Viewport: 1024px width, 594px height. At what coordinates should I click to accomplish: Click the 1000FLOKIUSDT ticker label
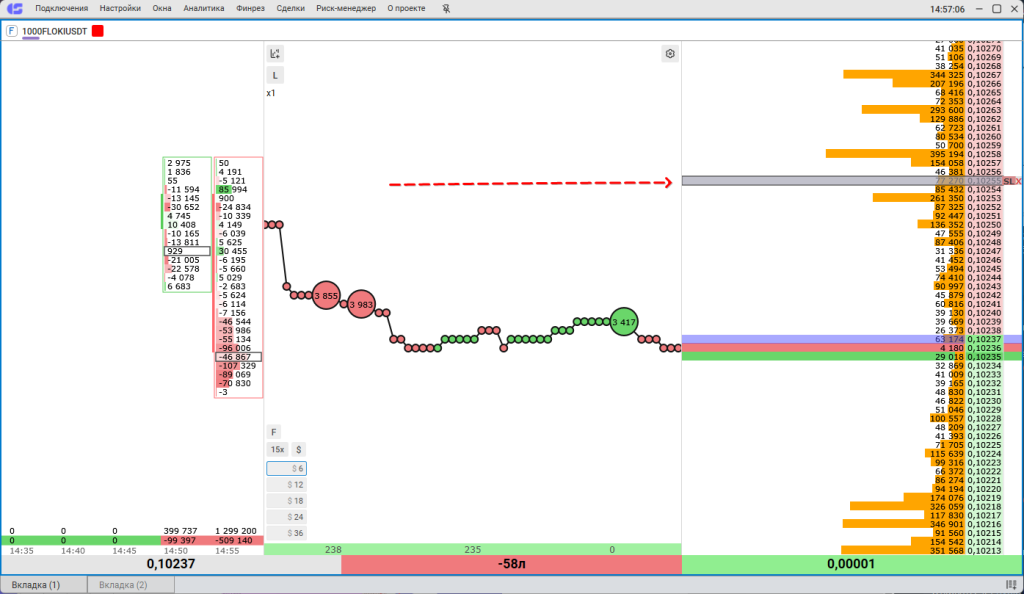click(x=54, y=31)
